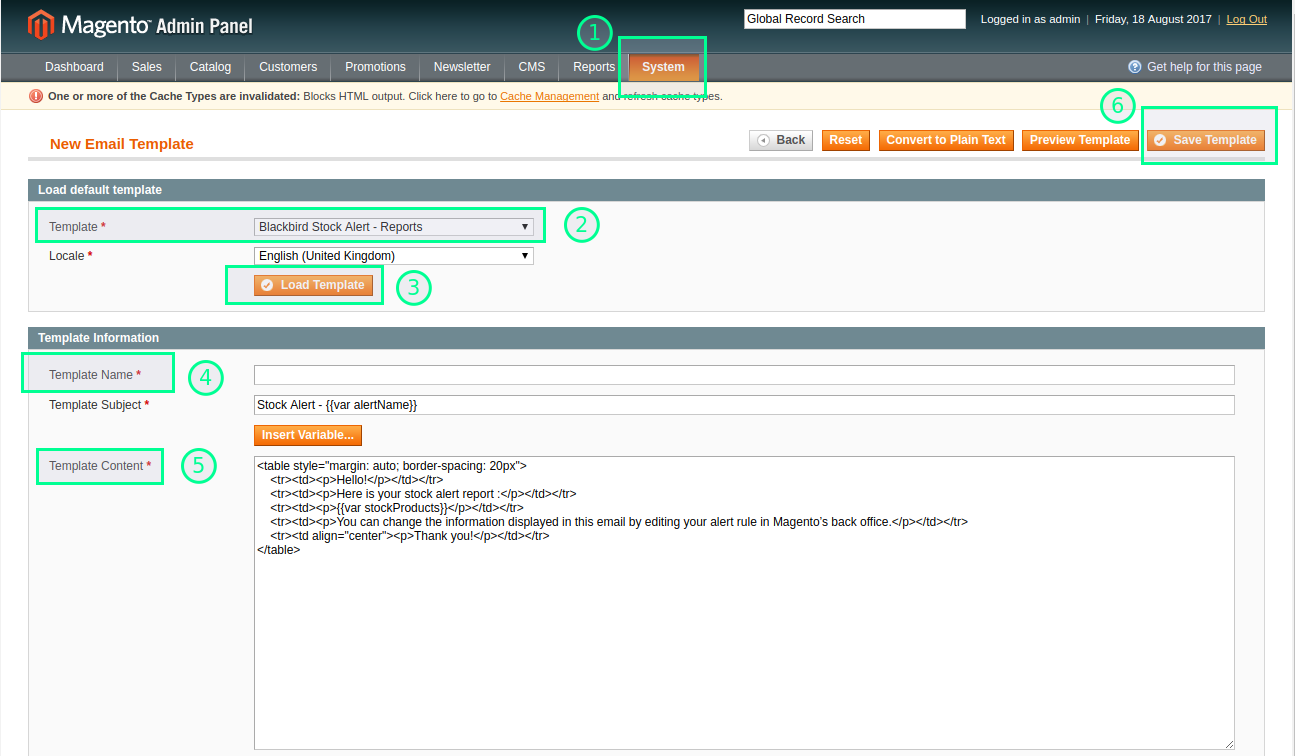Image resolution: width=1295 pixels, height=756 pixels.
Task: Click the Template Name input field
Action: [x=744, y=375]
